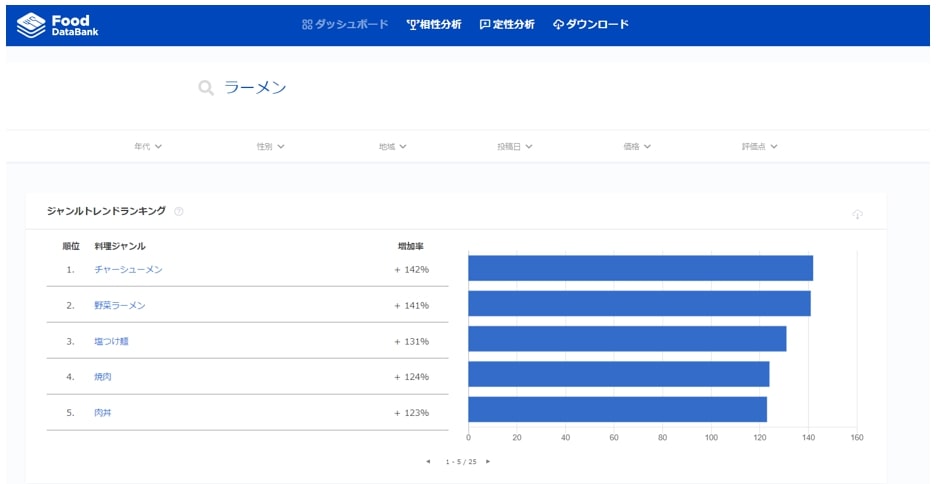Expand the 評価点 filter dropdown
Viewport: 936px width, 484px height.
[759, 147]
